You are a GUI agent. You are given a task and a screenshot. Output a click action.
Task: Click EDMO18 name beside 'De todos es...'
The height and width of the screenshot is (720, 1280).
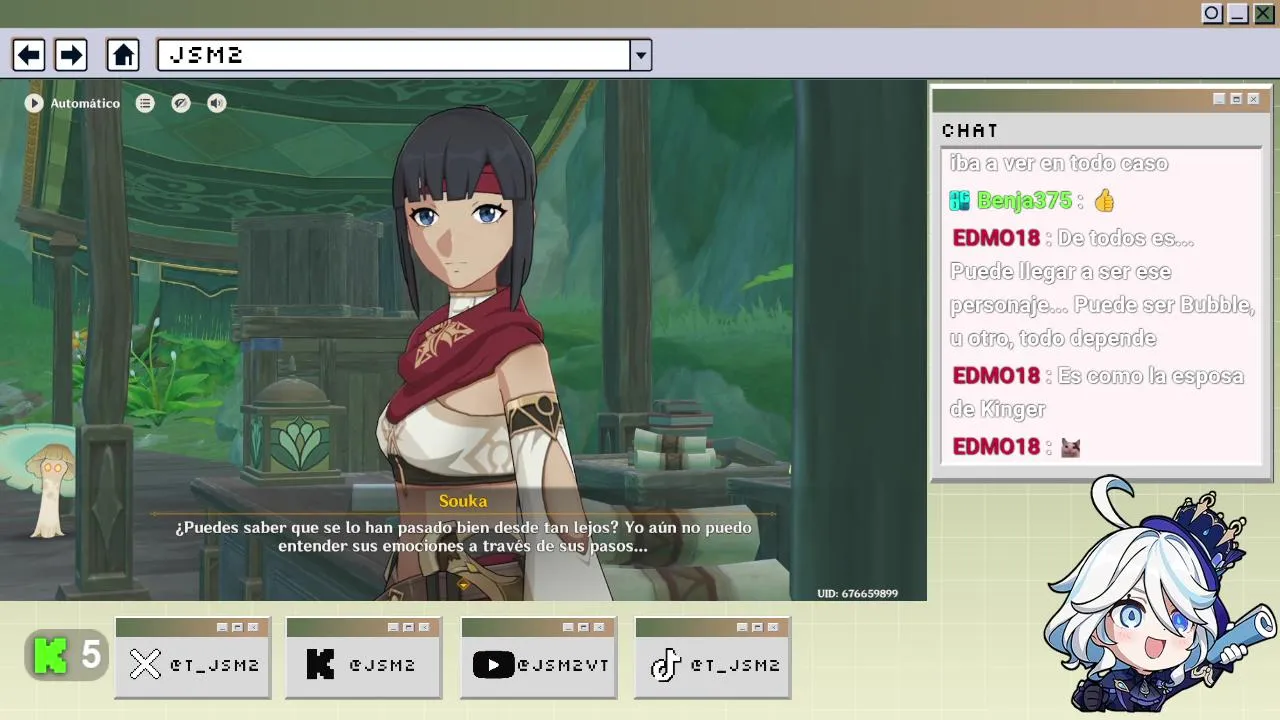point(996,238)
